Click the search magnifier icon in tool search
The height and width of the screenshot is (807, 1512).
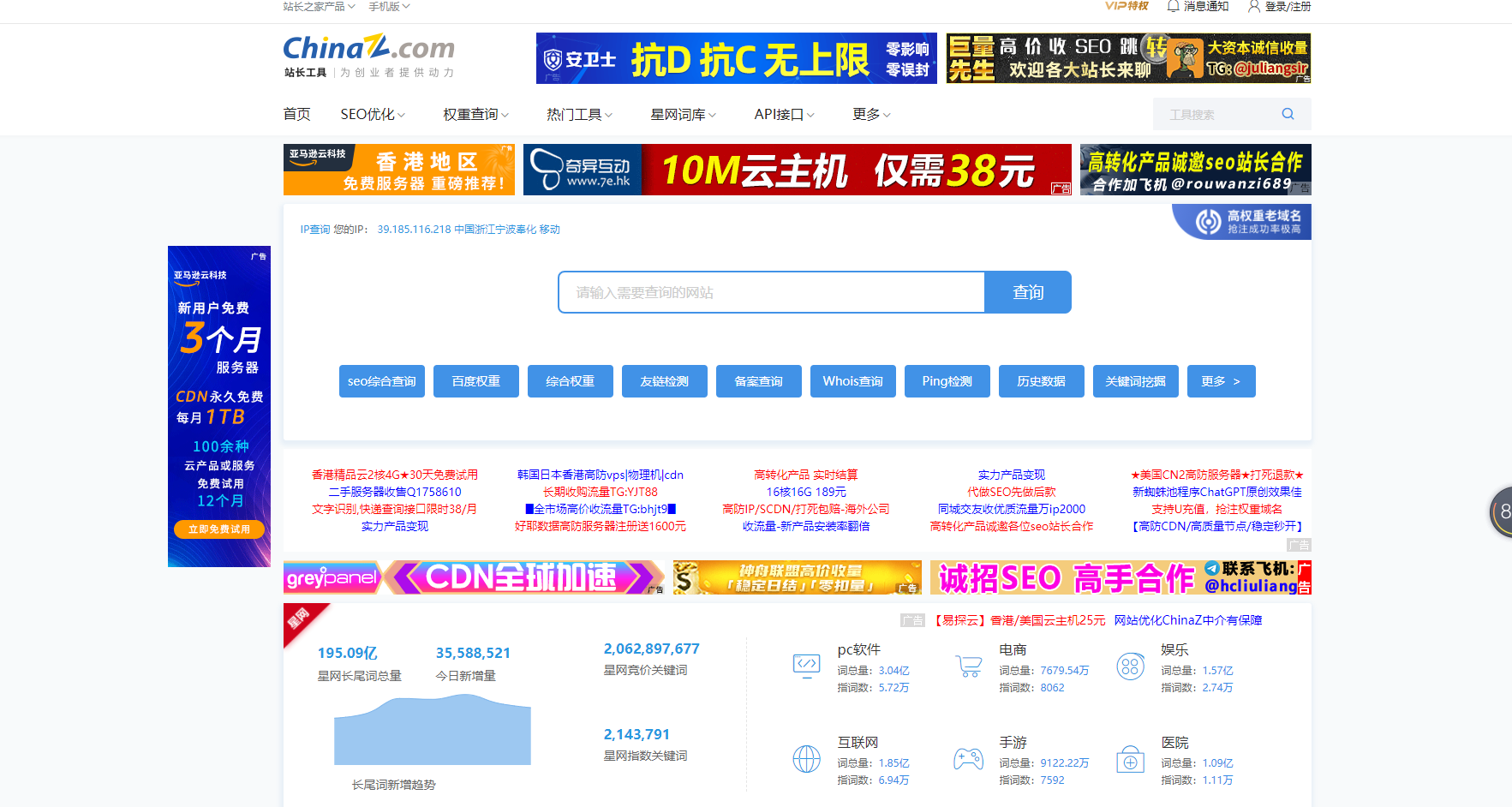pyautogui.click(x=1288, y=114)
